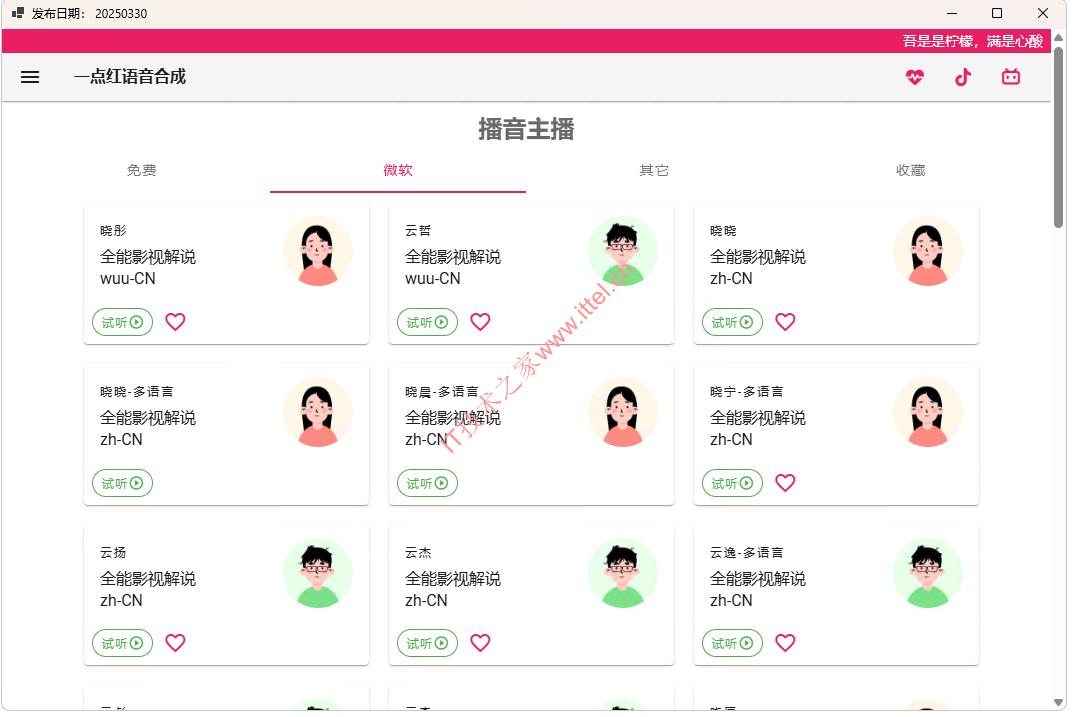The image size is (1074, 717).
Task: Click the 云逸-多语言 voice name
Action: pos(747,553)
